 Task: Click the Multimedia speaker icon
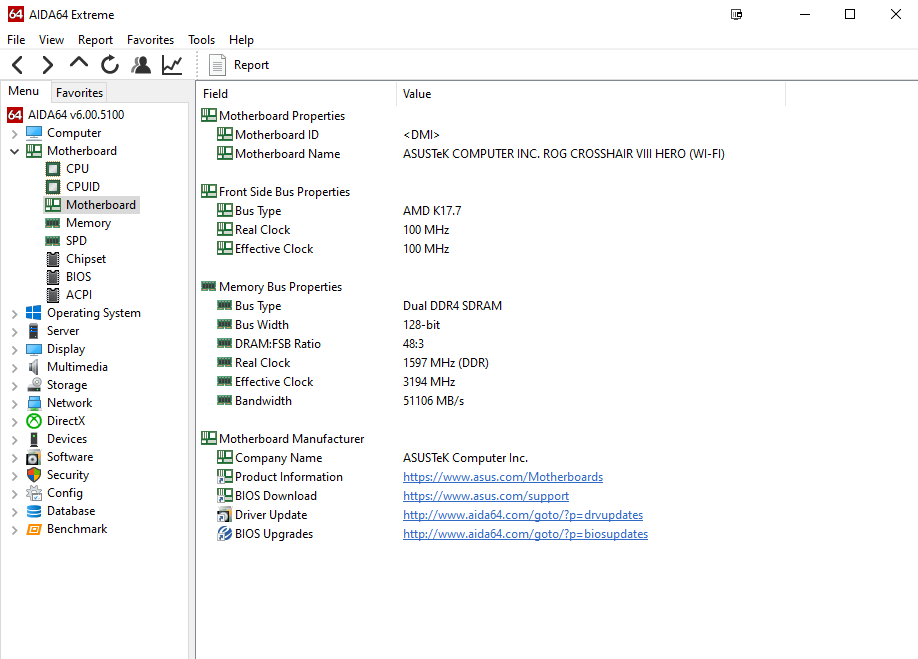[x=33, y=367]
